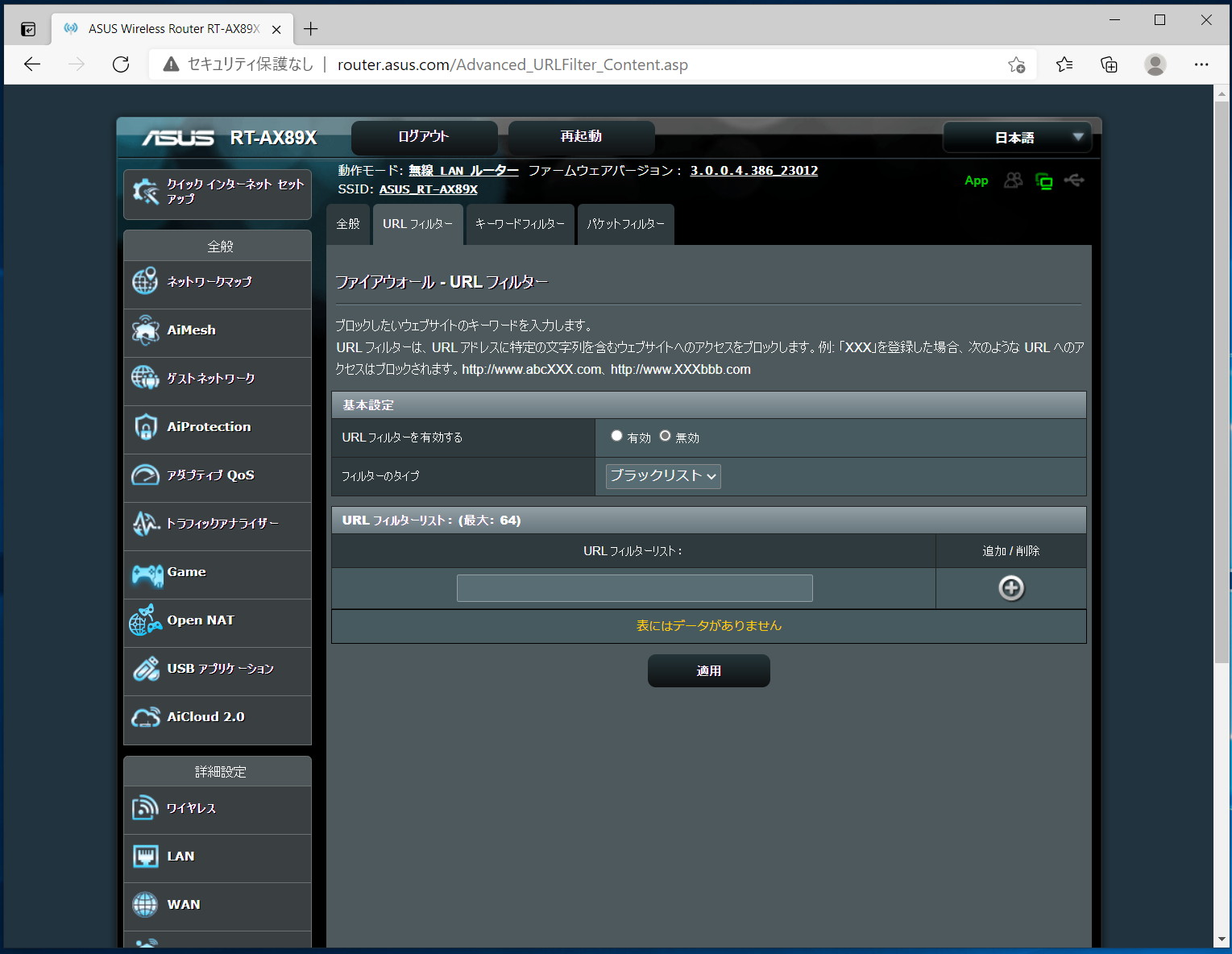Viewport: 1232px width, 954px height.
Task: Open AiCloud 2.0 cloud icon
Action: coord(146,717)
